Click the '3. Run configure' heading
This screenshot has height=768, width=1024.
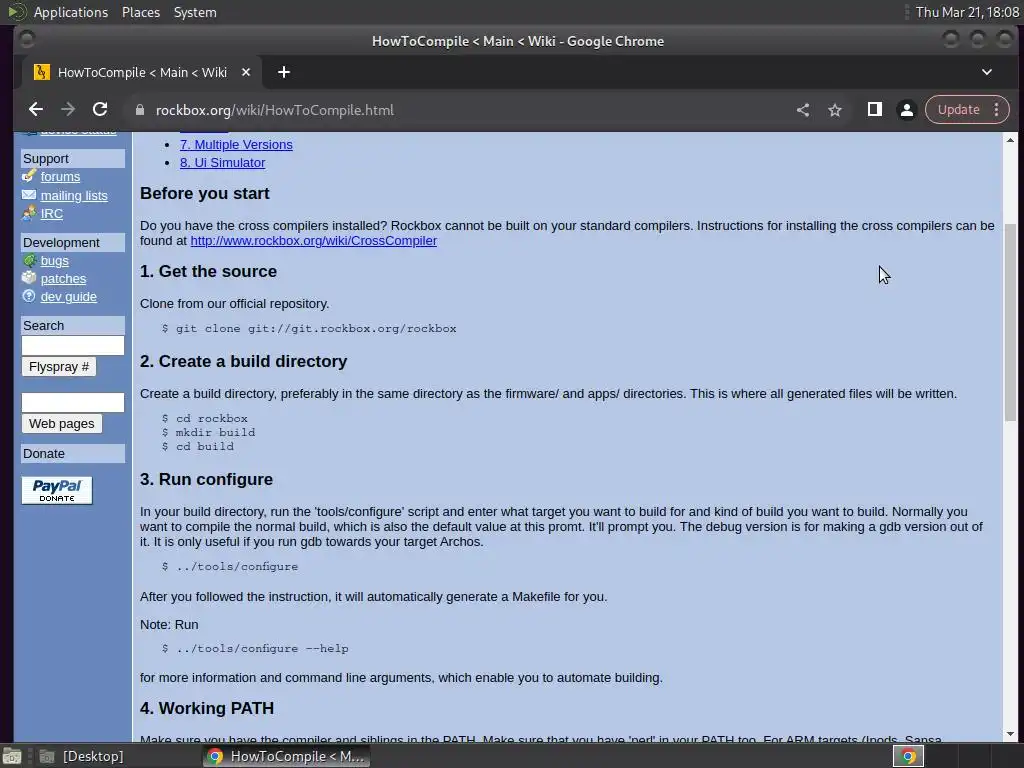pos(206,479)
